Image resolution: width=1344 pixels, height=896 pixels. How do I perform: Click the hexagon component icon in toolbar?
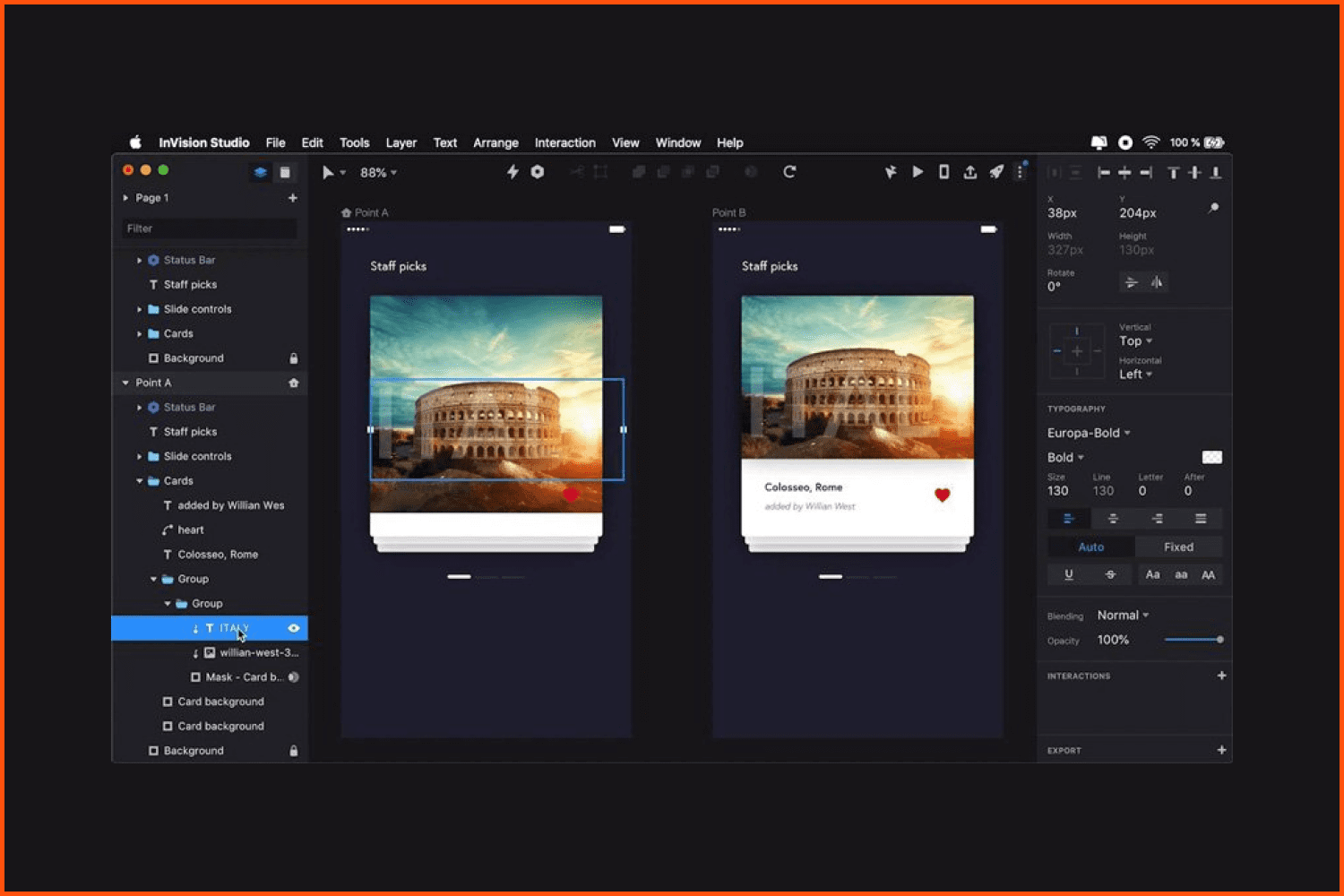click(538, 171)
